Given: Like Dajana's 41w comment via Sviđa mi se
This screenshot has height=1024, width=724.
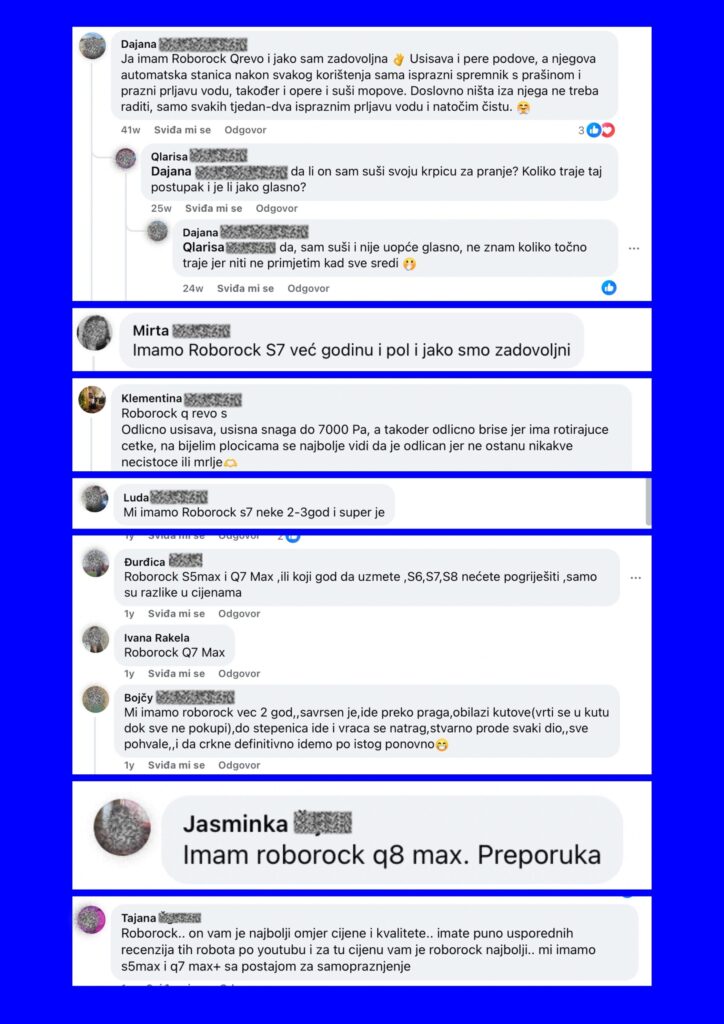Looking at the screenshot, I should [182, 130].
